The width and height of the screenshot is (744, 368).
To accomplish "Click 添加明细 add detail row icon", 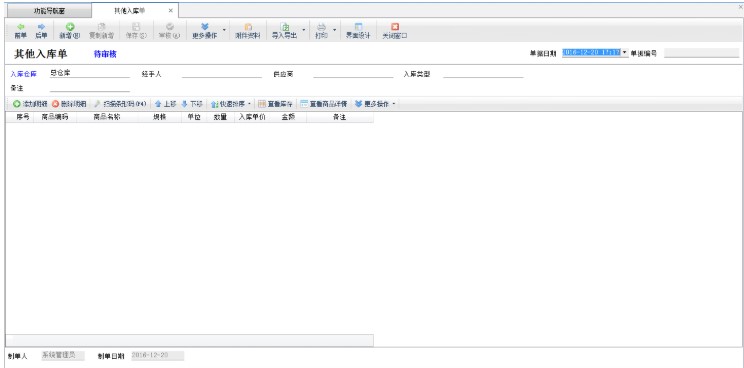I will [x=17, y=104].
